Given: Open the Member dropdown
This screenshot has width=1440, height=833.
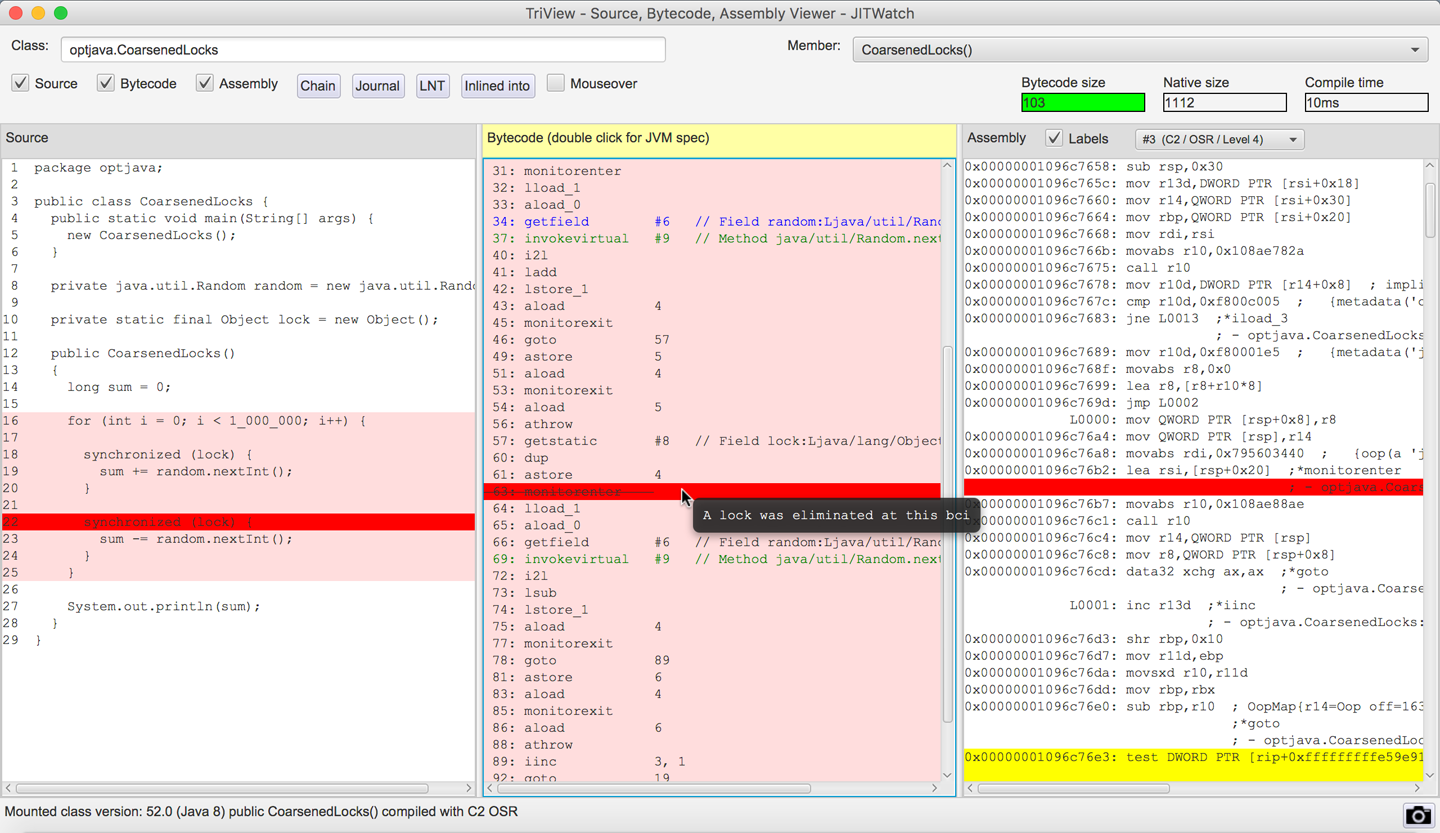Looking at the screenshot, I should click(1140, 50).
